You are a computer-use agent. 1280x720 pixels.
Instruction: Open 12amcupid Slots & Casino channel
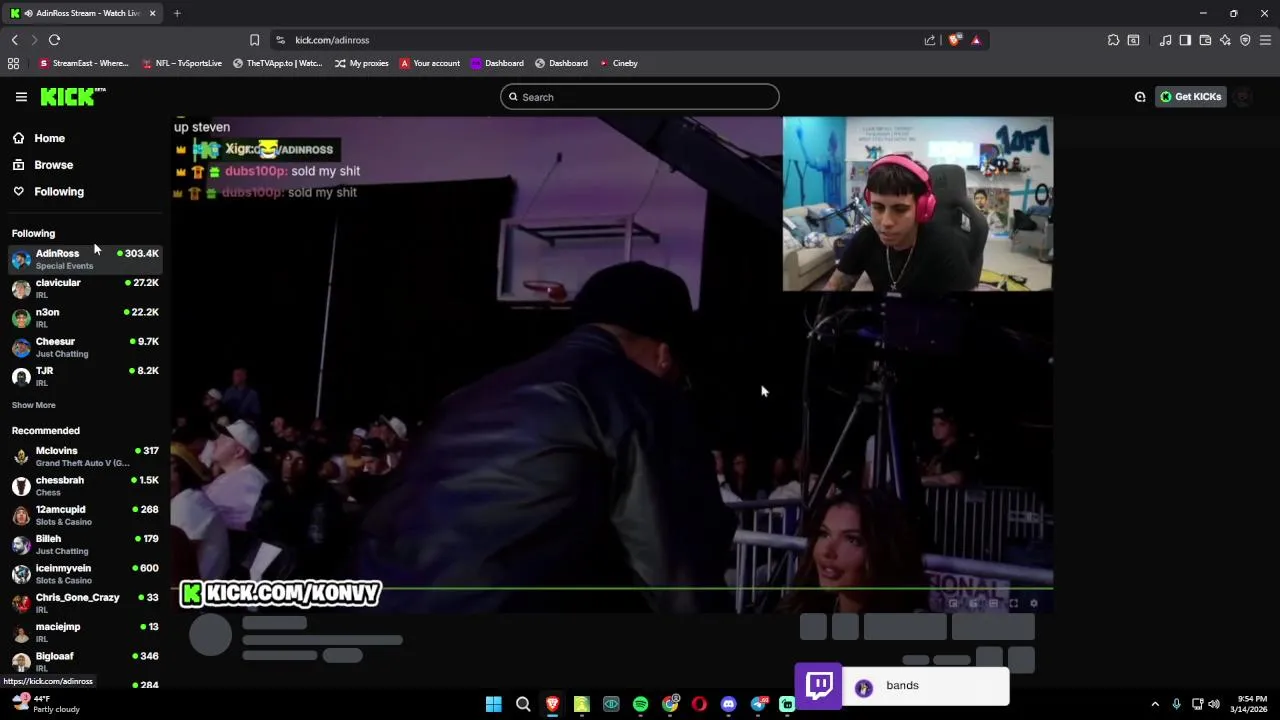pos(85,515)
